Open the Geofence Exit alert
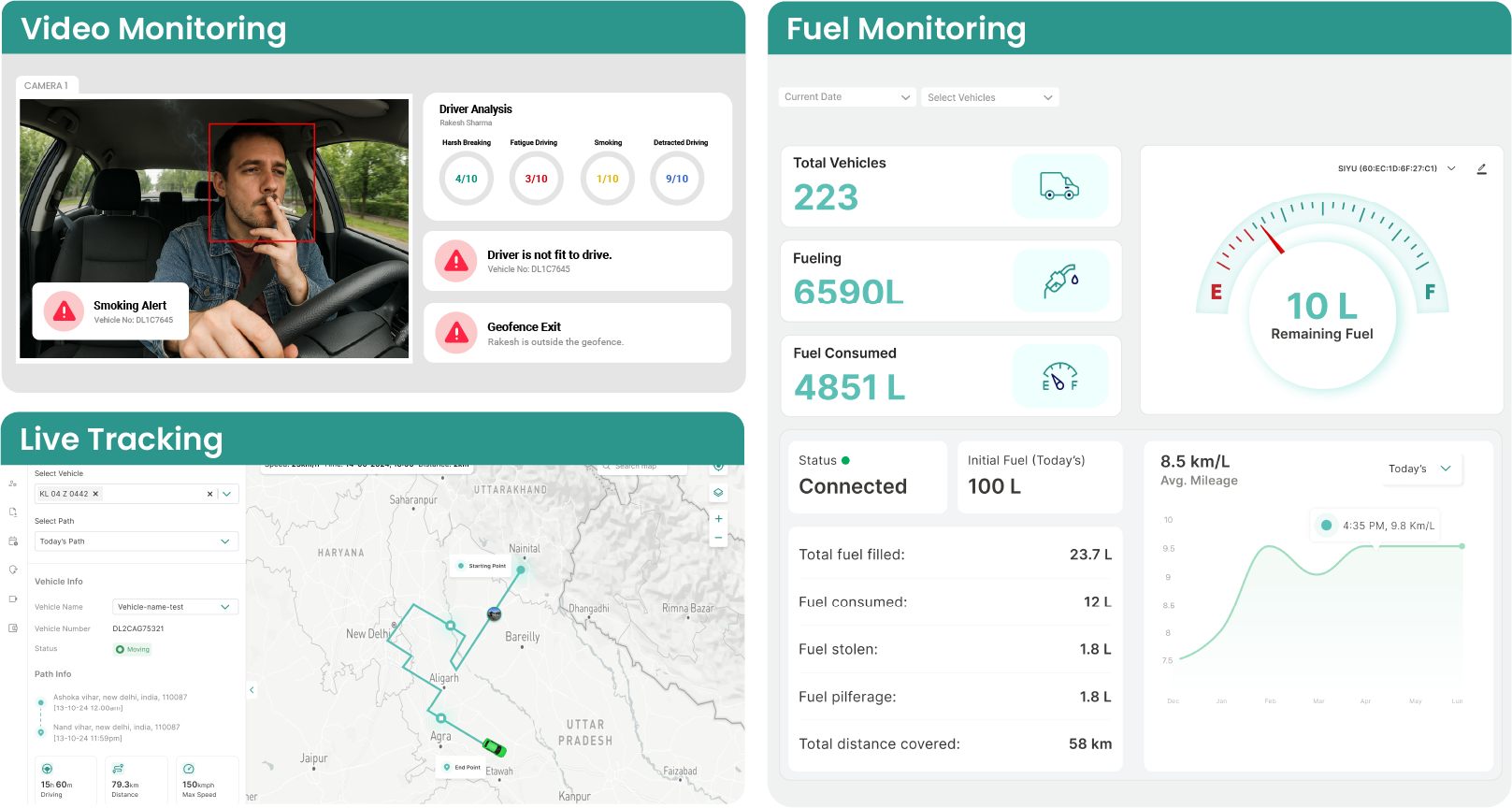Viewport: 1512px width, 808px height. pos(578,333)
